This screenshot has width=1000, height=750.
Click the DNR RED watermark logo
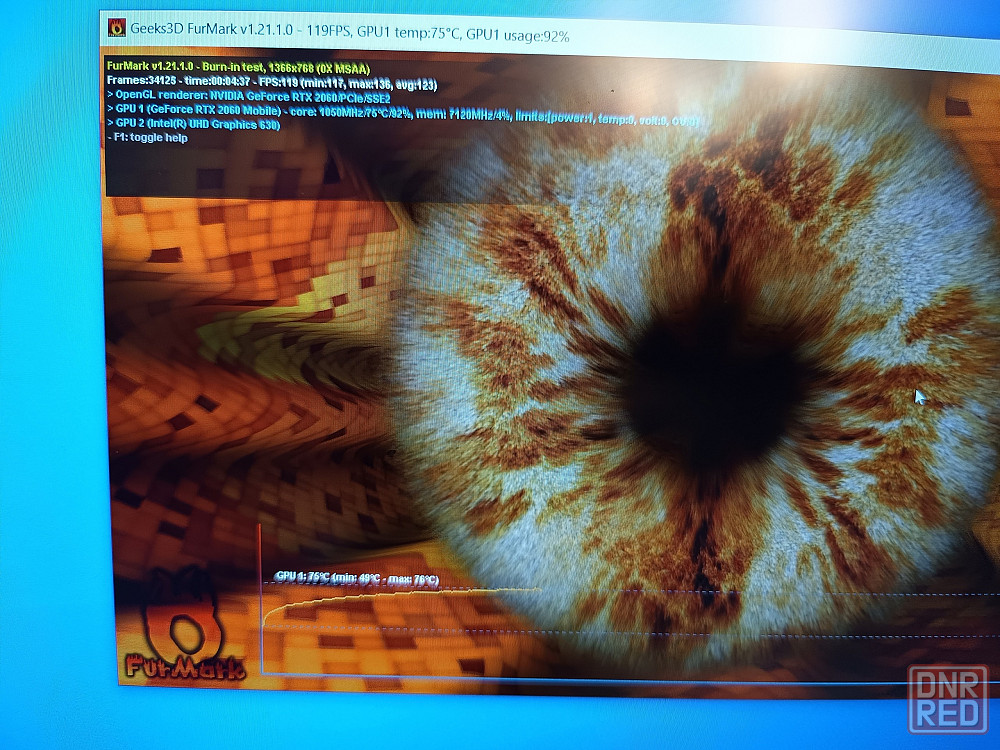tap(947, 699)
